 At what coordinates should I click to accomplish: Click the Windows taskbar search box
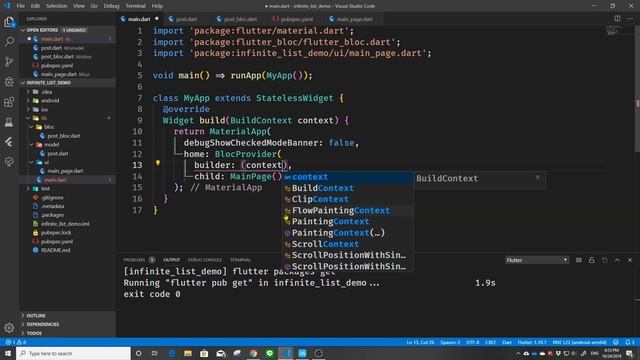[x=73, y=353]
